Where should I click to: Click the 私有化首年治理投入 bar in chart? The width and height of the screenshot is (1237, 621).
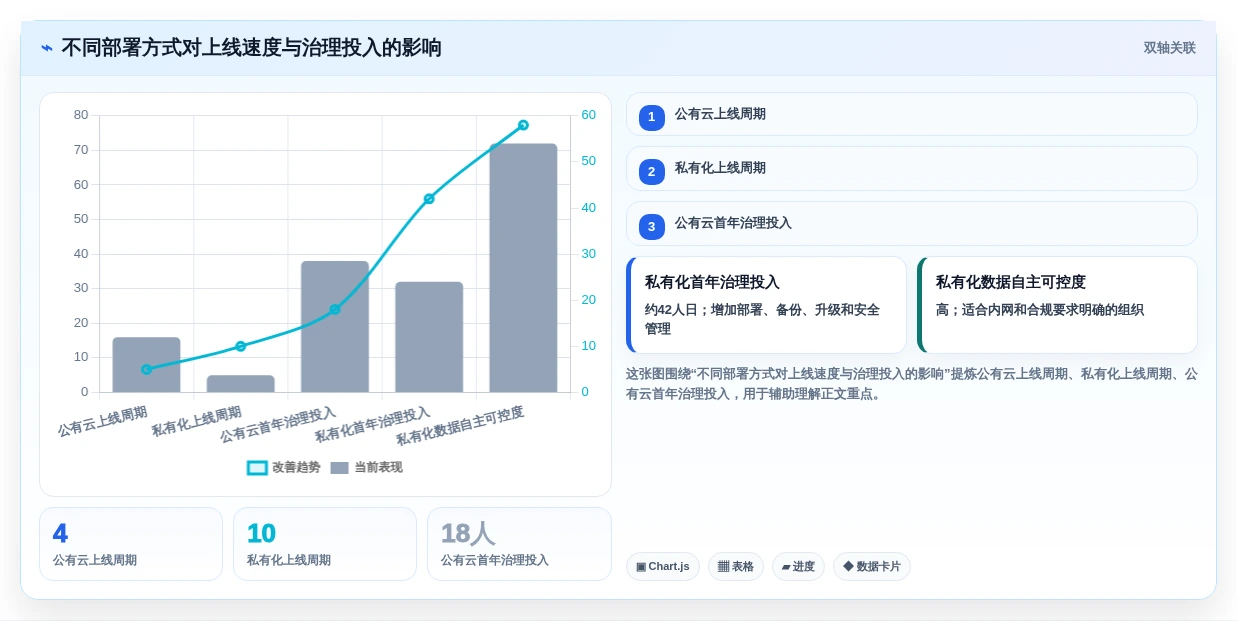click(429, 337)
